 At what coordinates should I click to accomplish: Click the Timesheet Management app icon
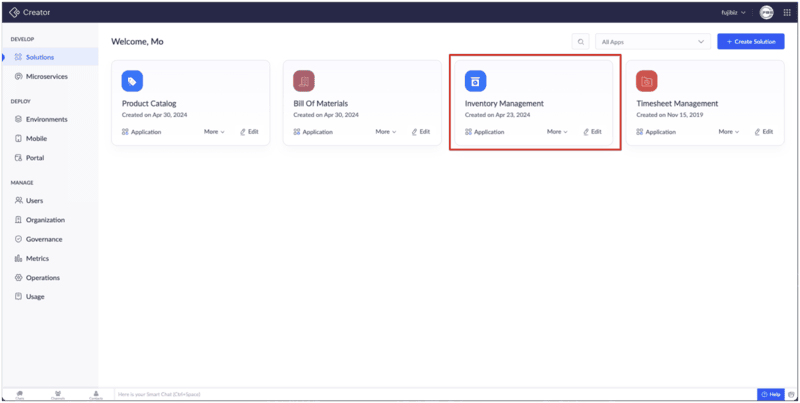647,81
